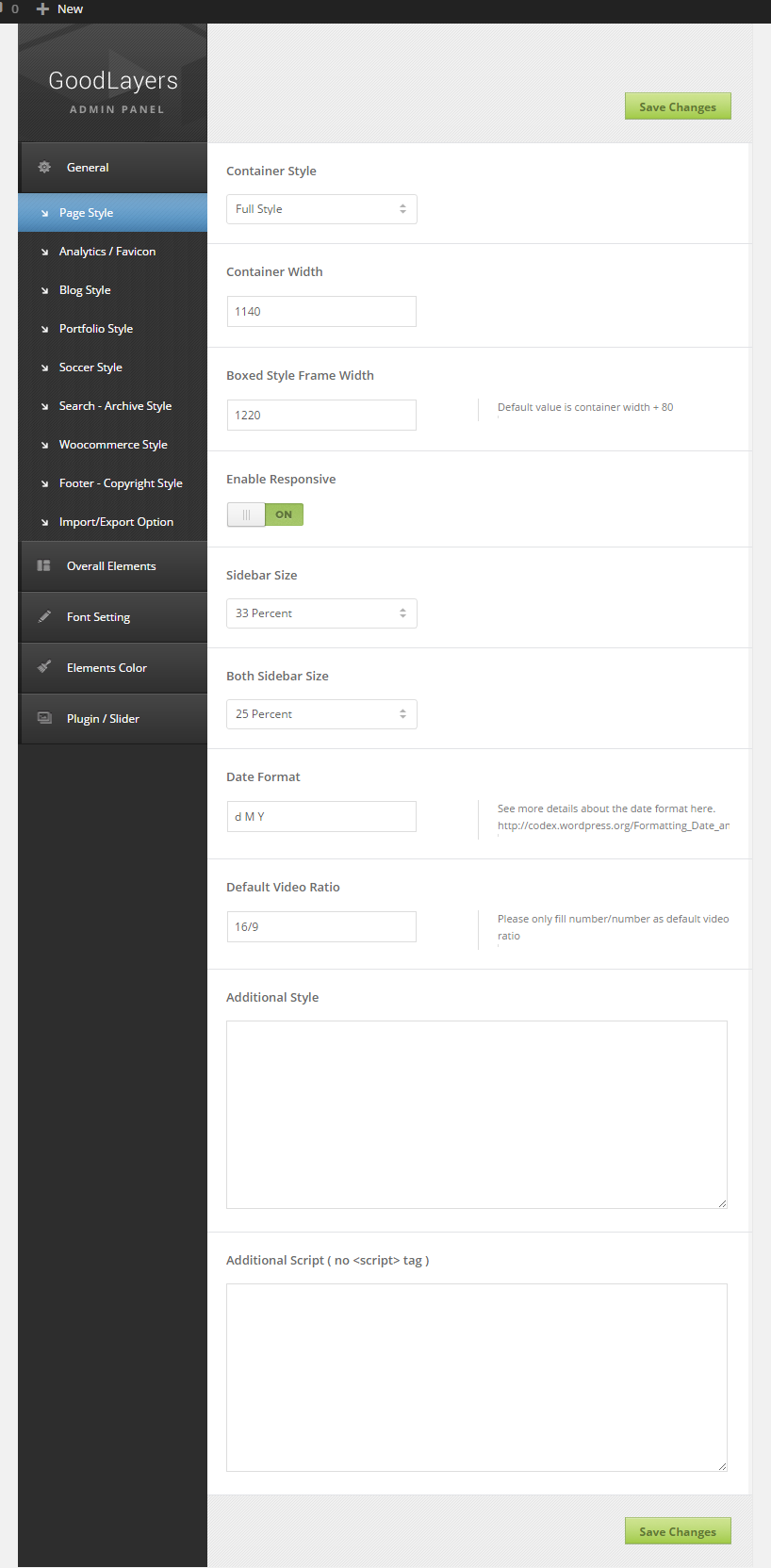Click the monitor icon beside Plugin / Slider
Image resolution: width=771 pixels, height=1568 pixels.
click(44, 718)
